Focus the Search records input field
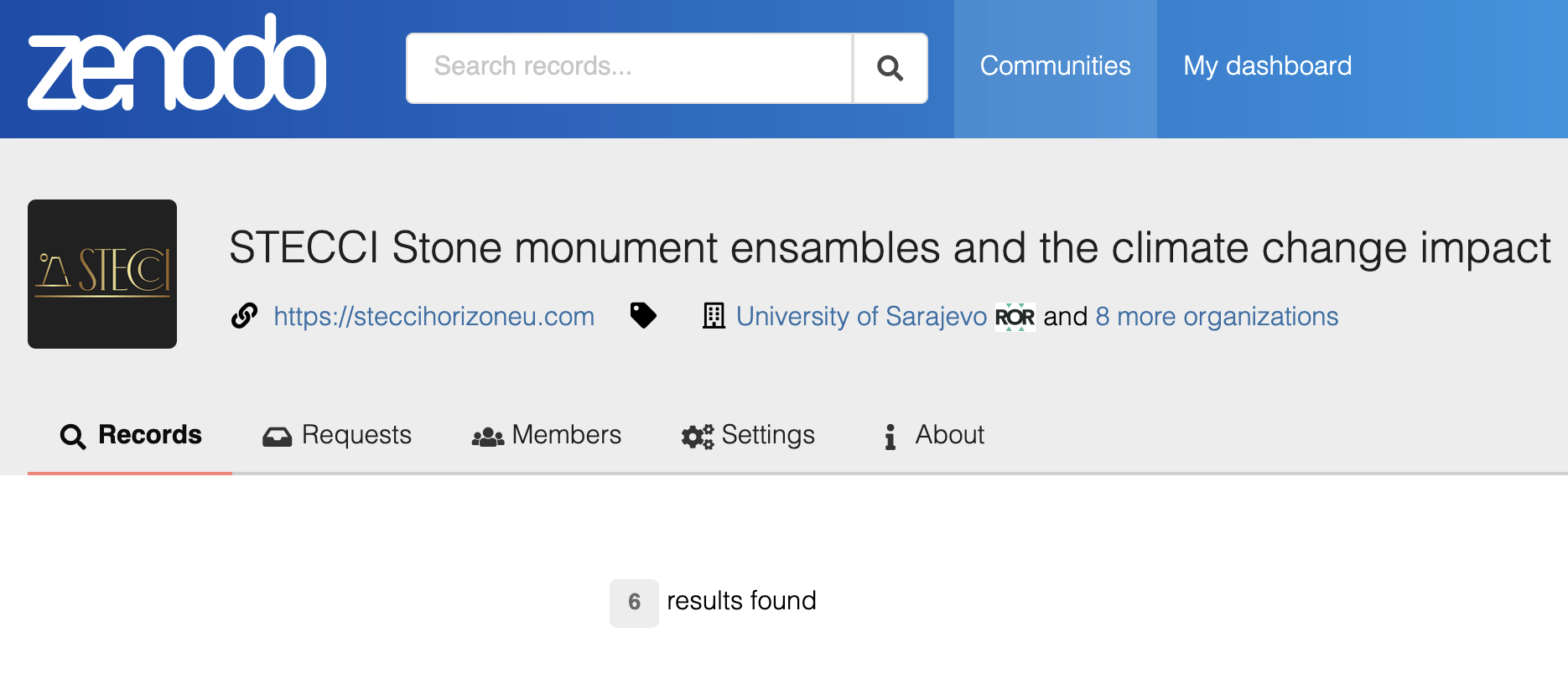 [630, 68]
